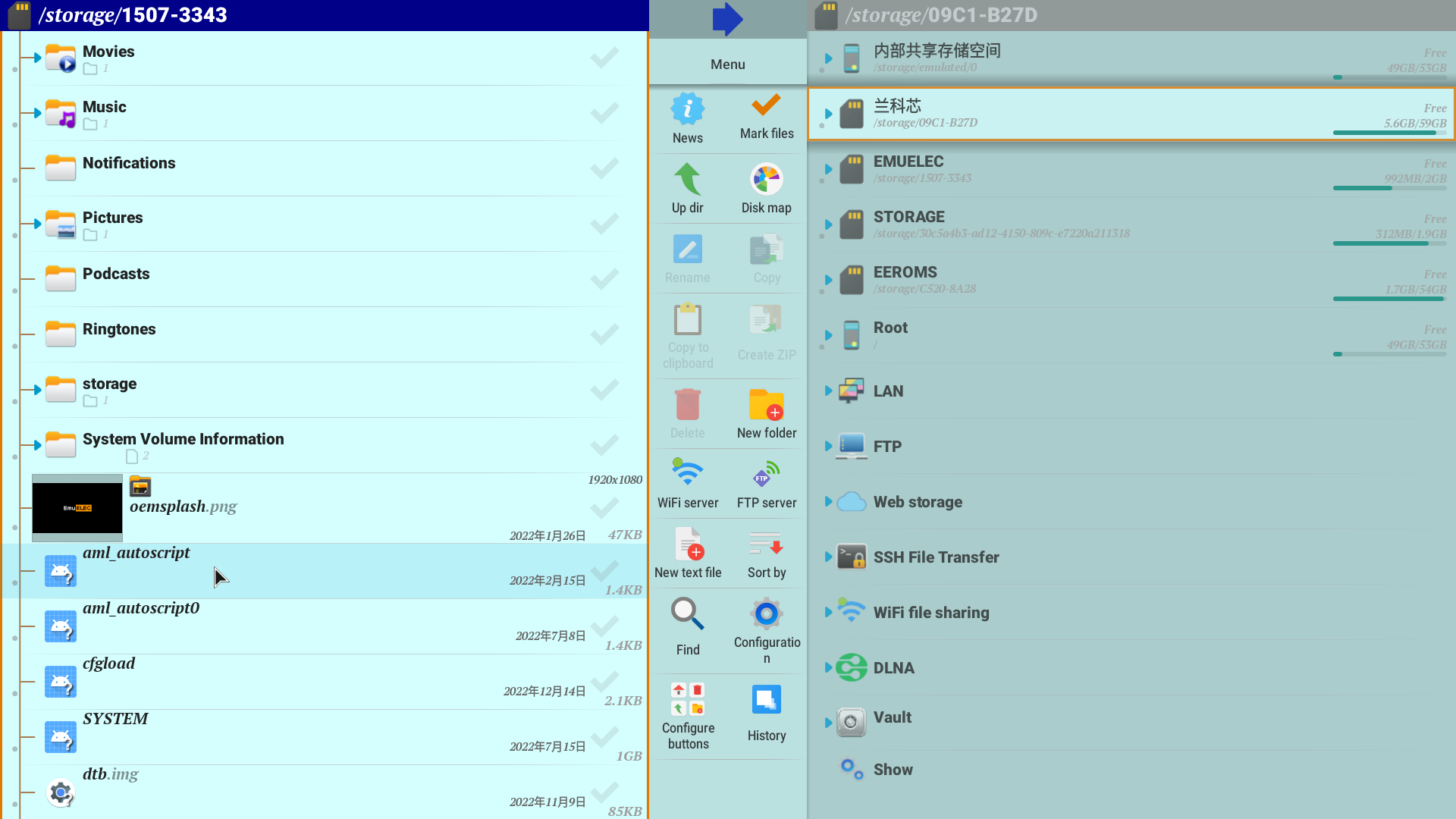The width and height of the screenshot is (1456, 819).
Task: Click the Up dir arrow icon
Action: coord(687,180)
